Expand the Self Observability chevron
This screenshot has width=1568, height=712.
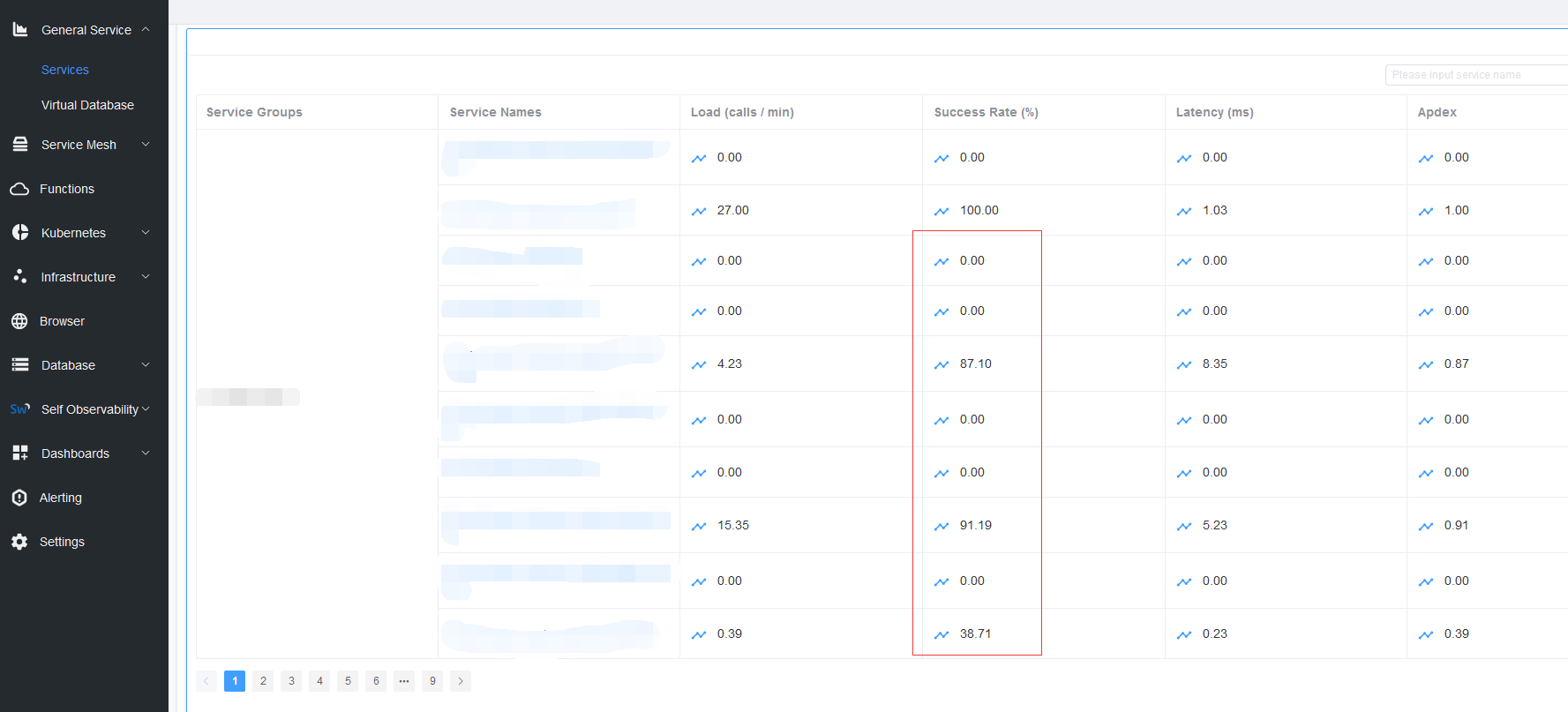tap(146, 408)
